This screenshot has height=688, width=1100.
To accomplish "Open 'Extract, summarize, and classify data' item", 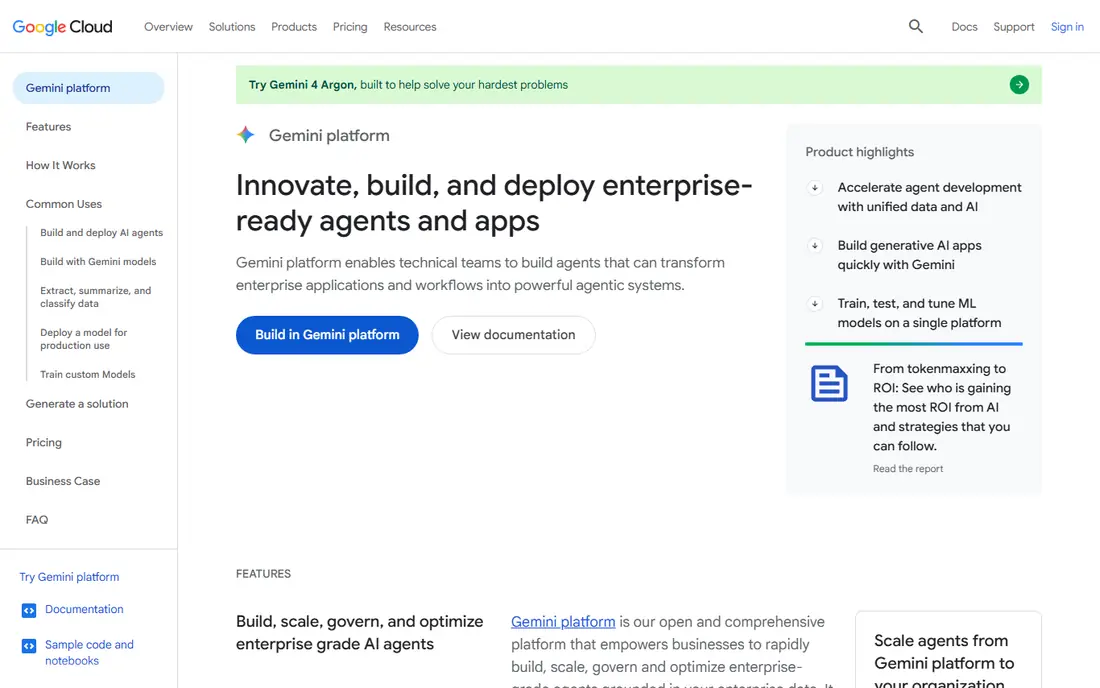I will click(x=95, y=297).
